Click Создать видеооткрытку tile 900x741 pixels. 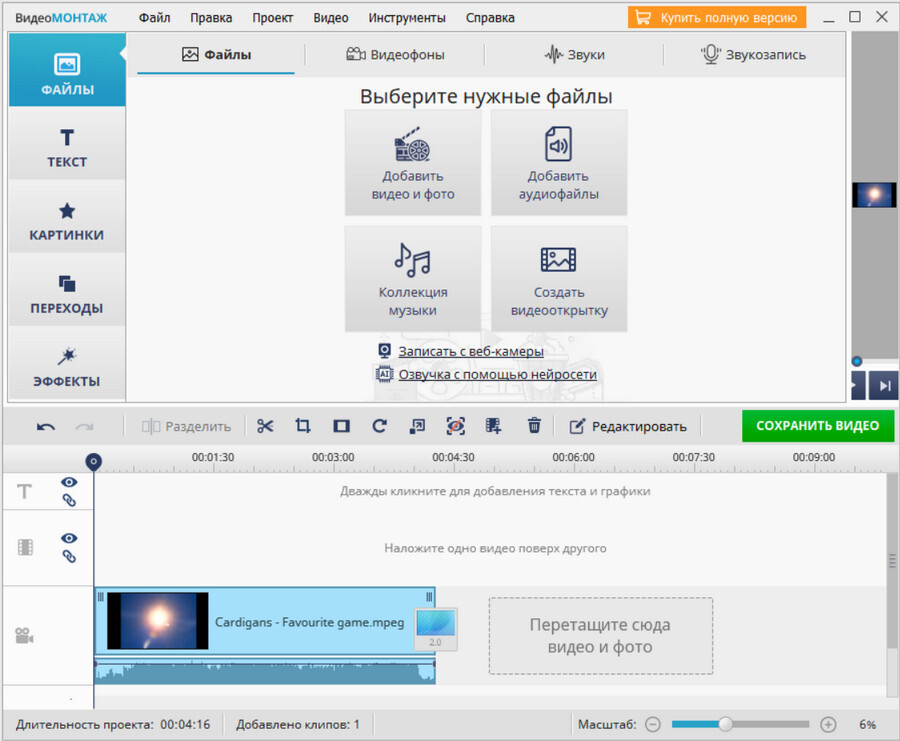[558, 279]
